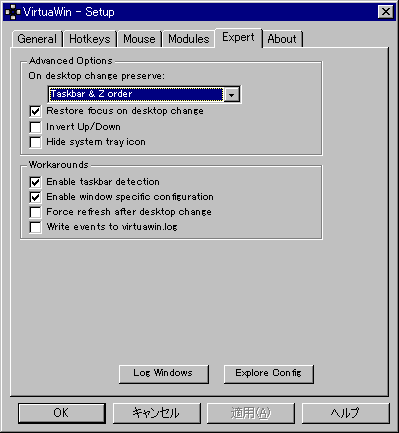Viewport: 399px width, 433px height.
Task: Enable Force refresh after desktop change
Action: tap(35, 212)
